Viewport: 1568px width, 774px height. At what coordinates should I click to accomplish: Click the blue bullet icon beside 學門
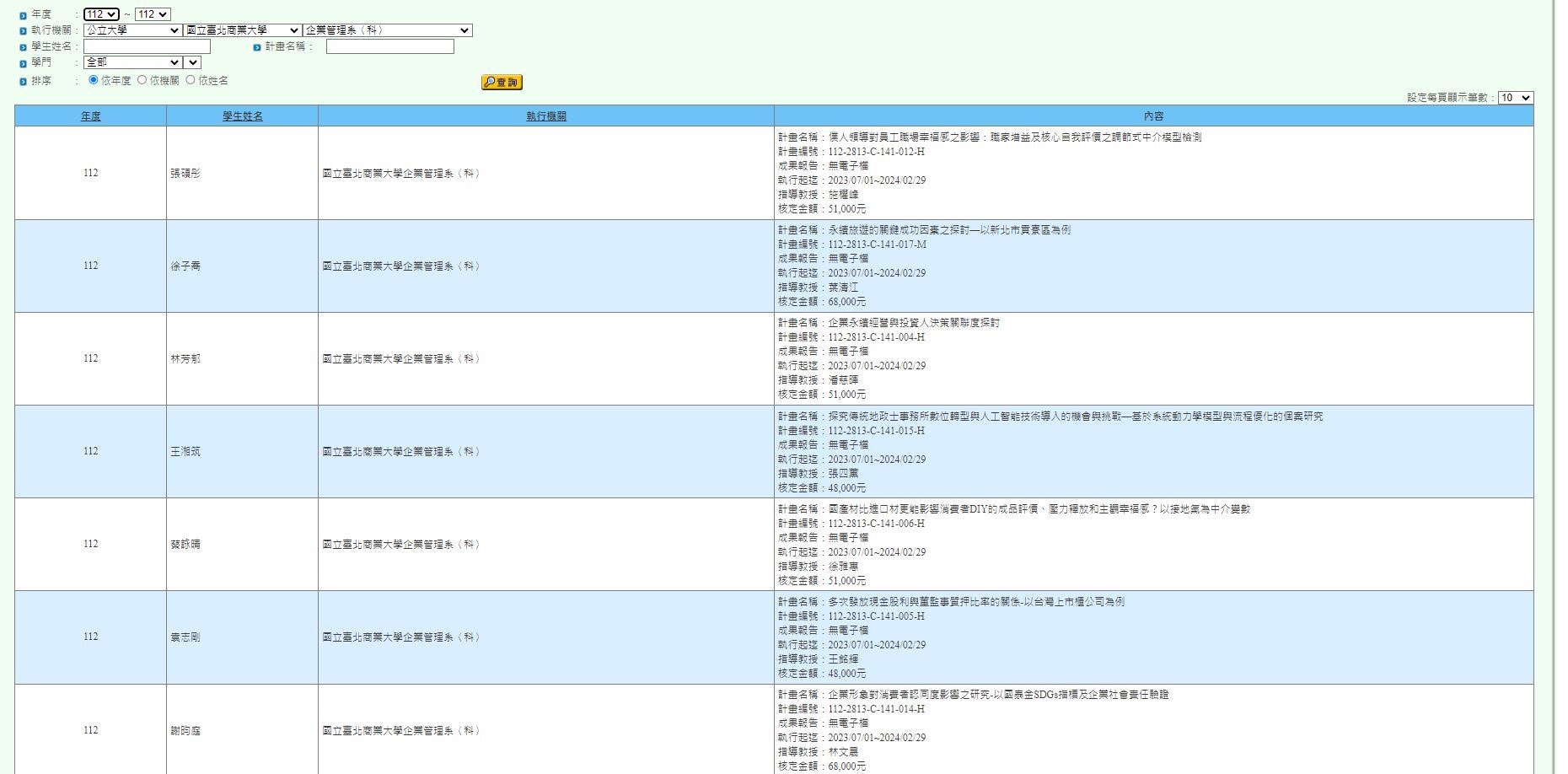click(x=24, y=63)
